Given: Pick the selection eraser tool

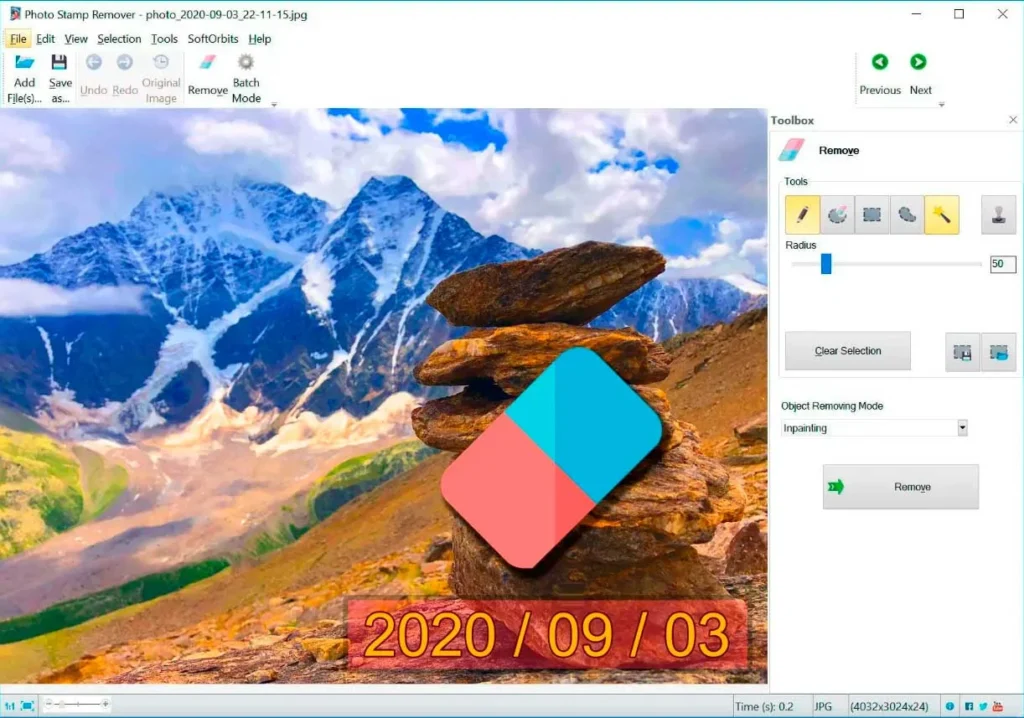Looking at the screenshot, I should tap(837, 215).
